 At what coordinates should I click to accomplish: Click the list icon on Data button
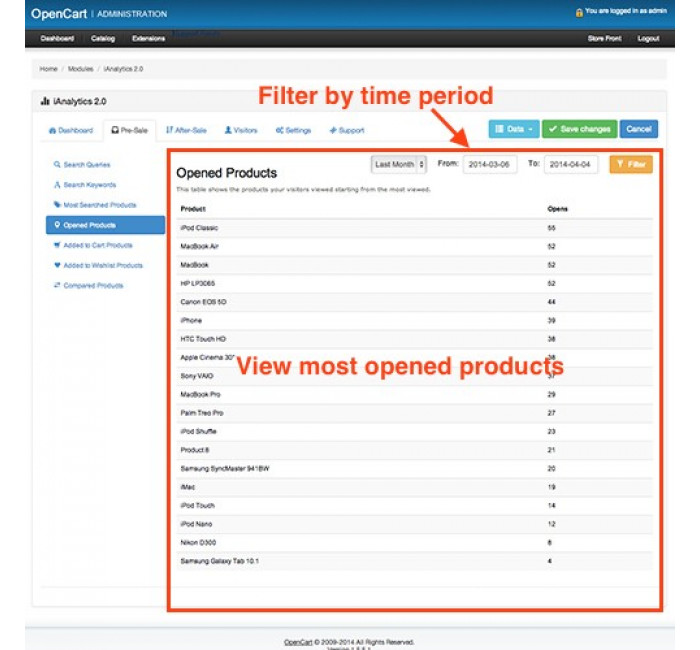(499, 129)
